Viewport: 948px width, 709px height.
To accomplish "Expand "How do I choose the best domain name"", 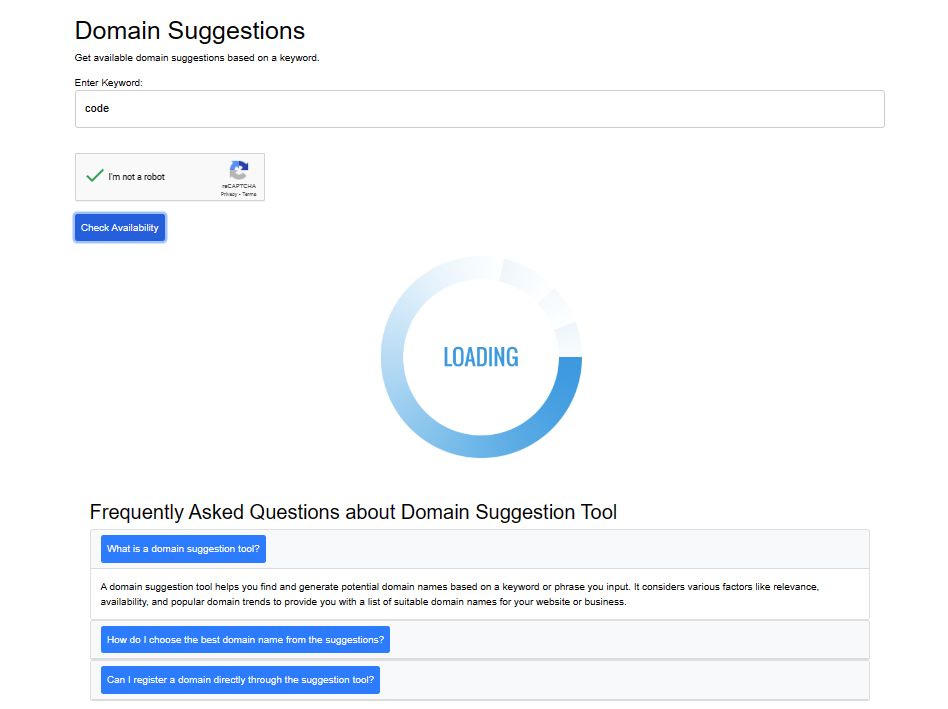I will point(245,640).
